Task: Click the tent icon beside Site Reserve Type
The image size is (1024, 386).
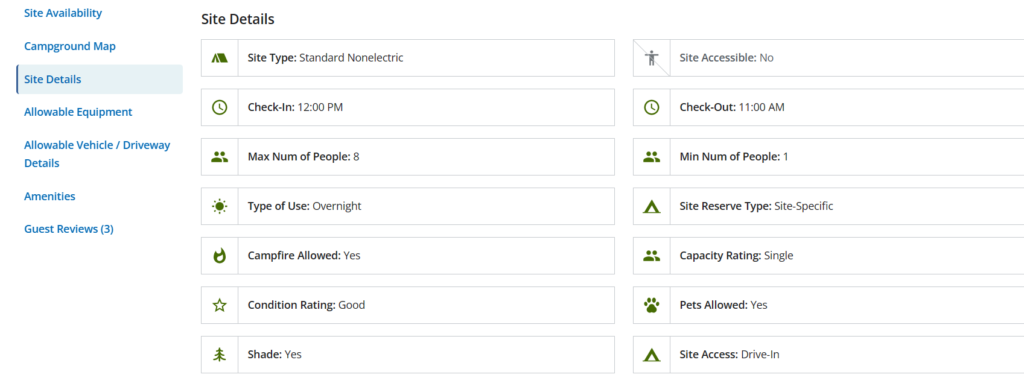Action: (652, 206)
